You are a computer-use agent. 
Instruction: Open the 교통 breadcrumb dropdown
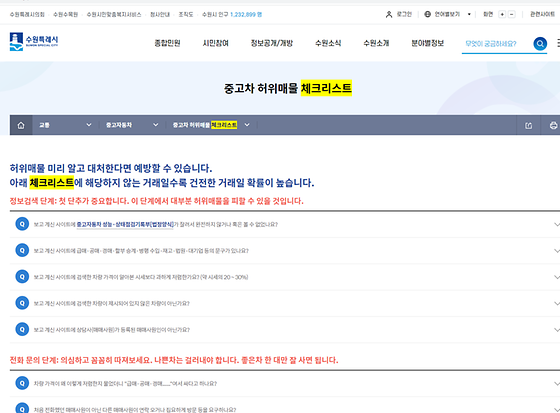(65, 125)
